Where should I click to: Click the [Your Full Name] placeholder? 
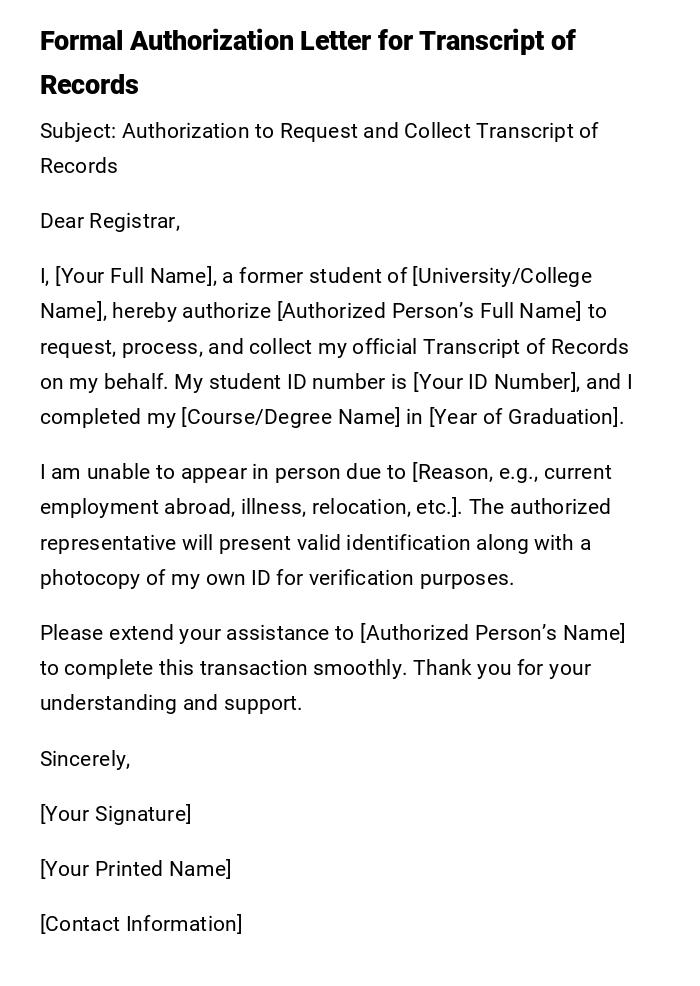pyautogui.click(x=135, y=276)
